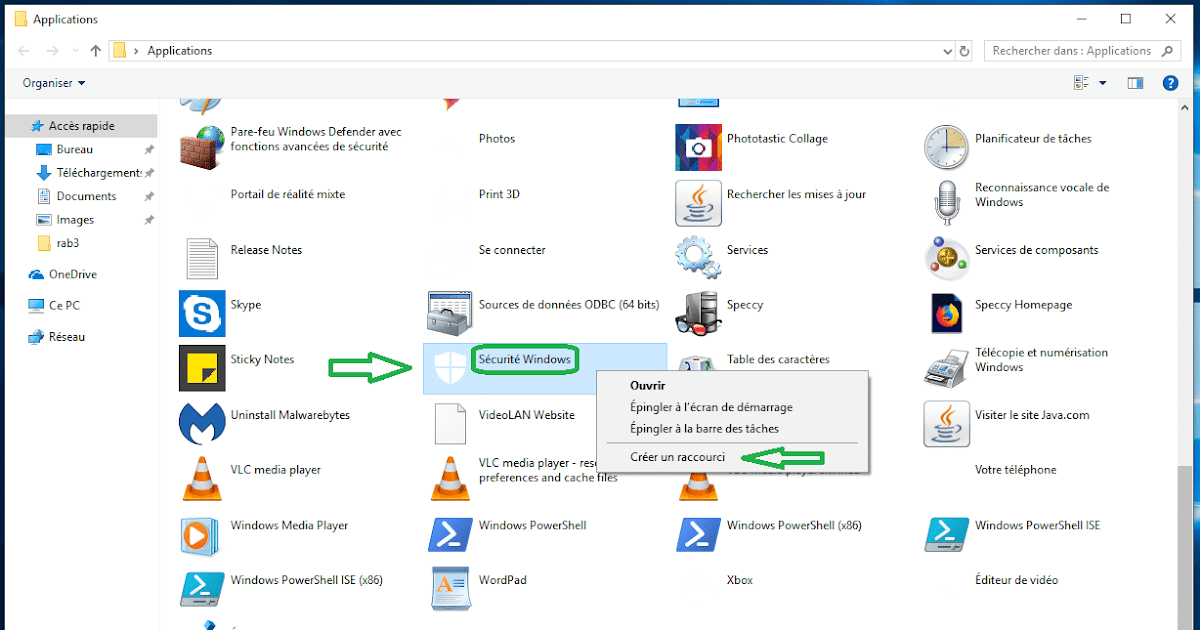Select the Se connecter entry

[512, 250]
